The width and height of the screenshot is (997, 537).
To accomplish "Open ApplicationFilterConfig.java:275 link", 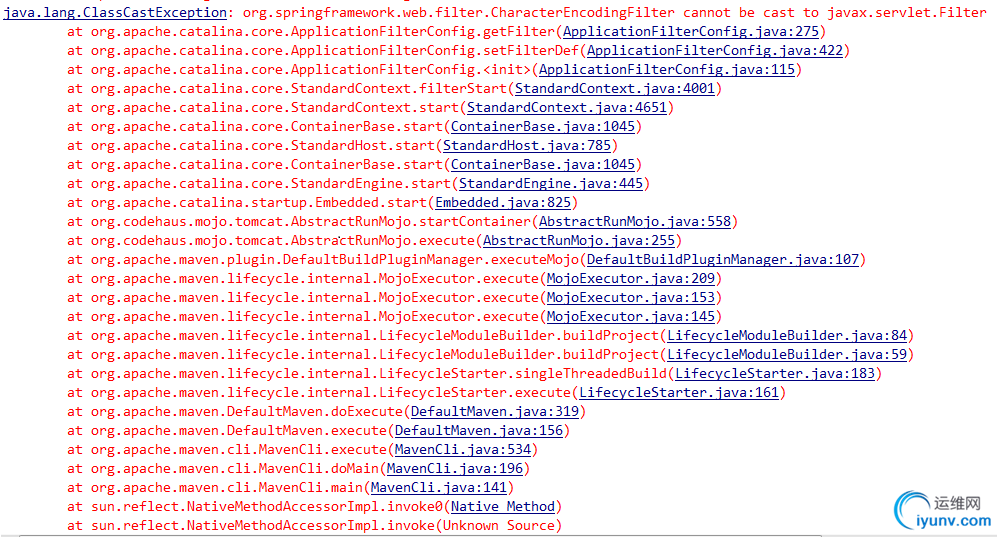I will pos(691,31).
